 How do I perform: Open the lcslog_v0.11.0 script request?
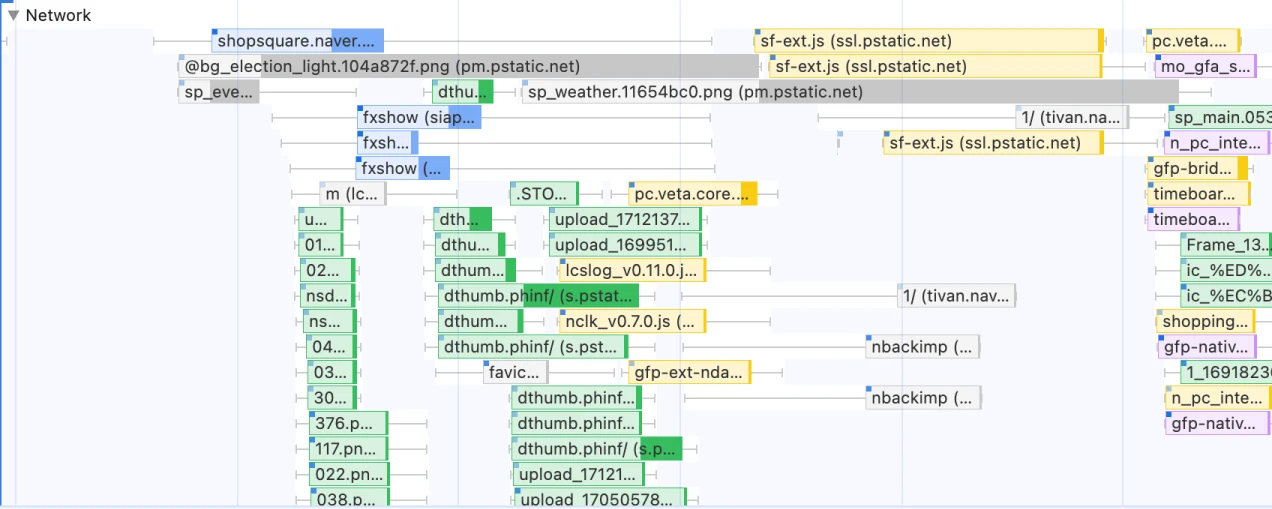pos(632,270)
